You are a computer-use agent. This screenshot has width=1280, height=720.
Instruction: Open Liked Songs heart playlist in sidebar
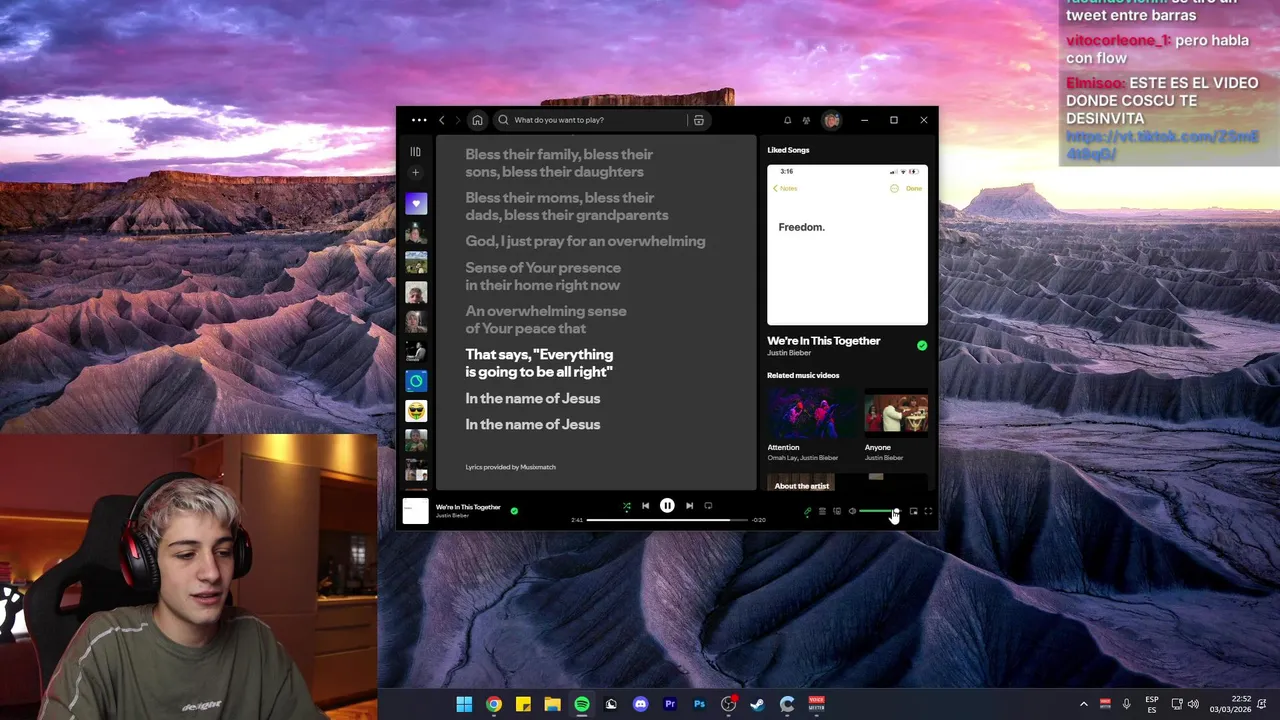pyautogui.click(x=416, y=204)
